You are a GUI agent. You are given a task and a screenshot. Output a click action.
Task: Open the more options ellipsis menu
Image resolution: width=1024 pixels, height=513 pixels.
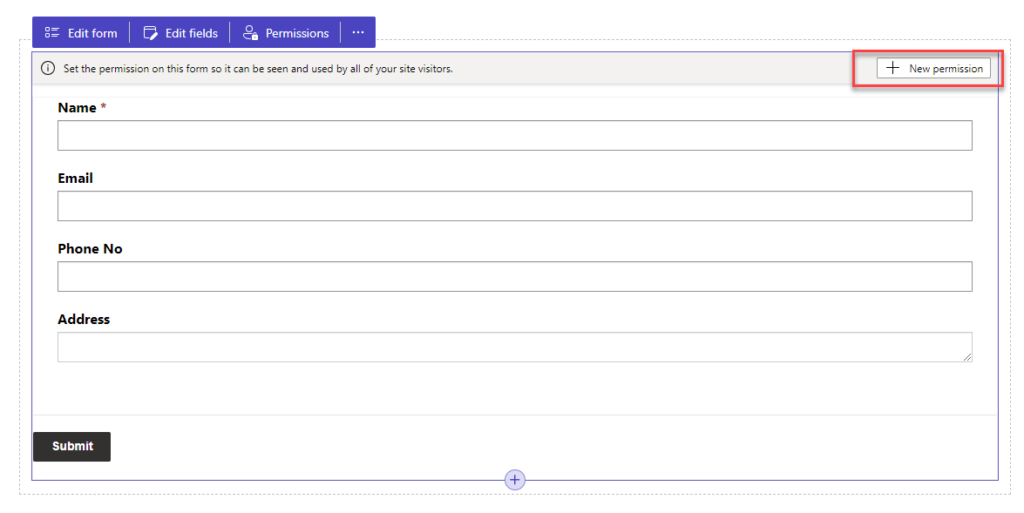tap(358, 33)
